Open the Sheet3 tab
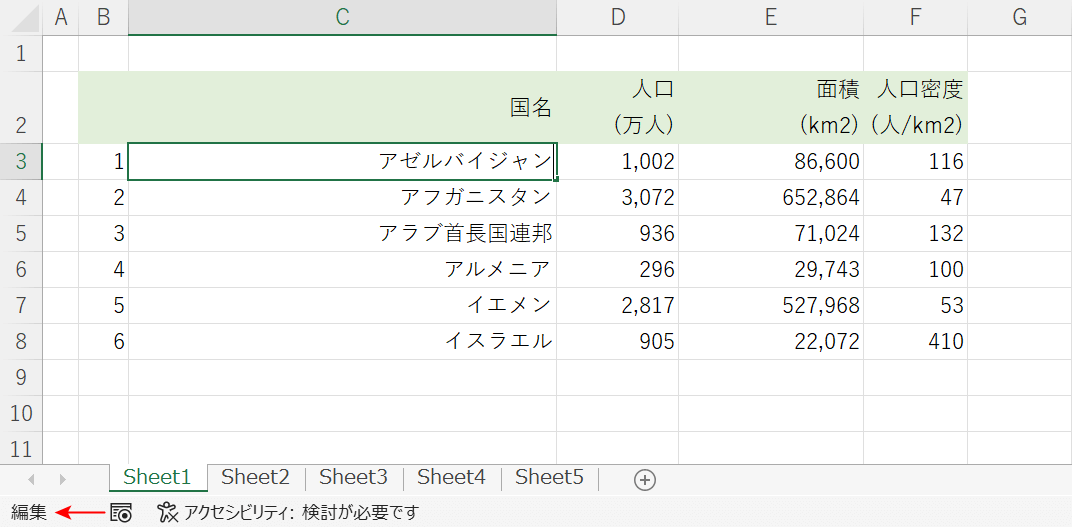This screenshot has width=1072, height=527. click(353, 478)
